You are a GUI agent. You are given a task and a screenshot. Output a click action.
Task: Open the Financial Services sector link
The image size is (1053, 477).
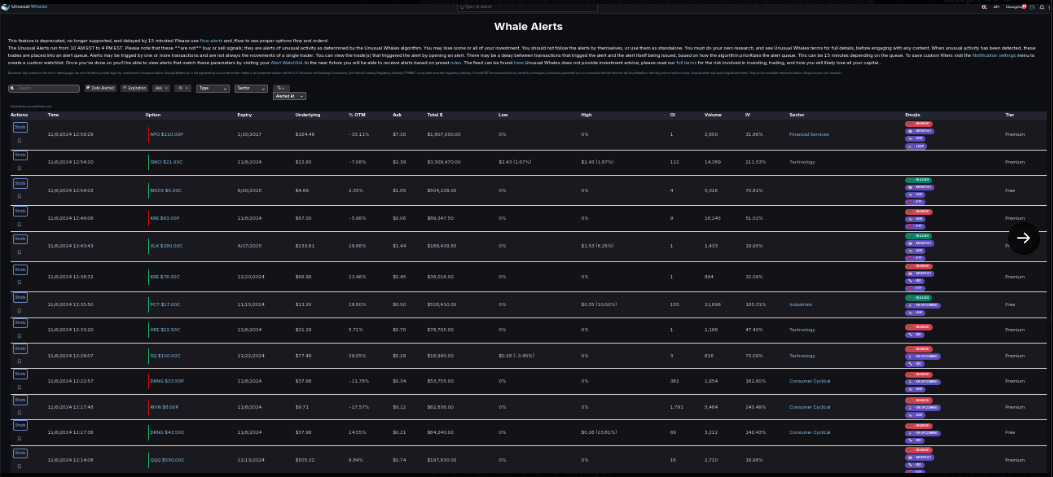click(809, 134)
